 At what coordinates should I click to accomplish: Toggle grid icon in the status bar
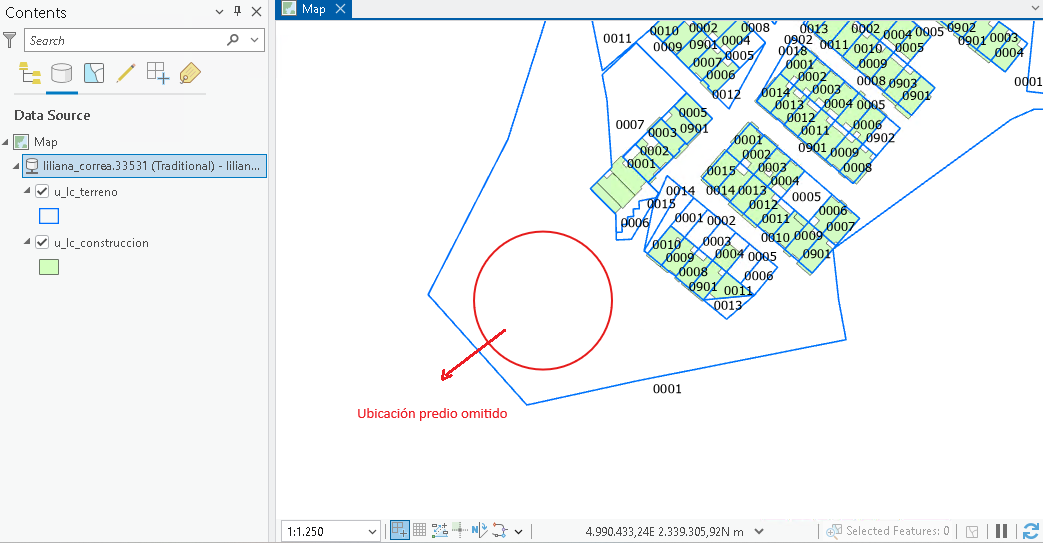point(419,530)
